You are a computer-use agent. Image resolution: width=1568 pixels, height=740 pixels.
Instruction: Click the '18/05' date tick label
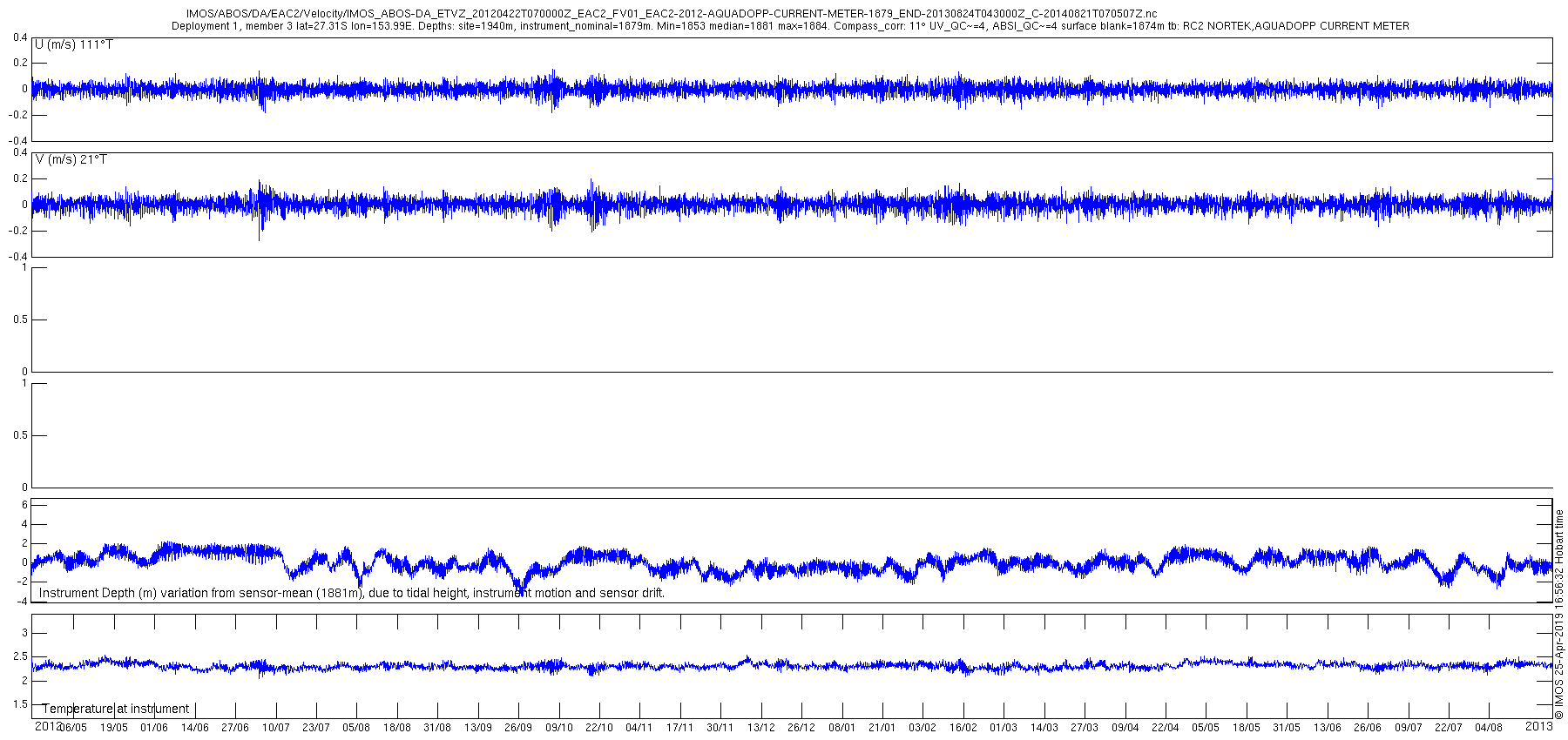pos(1247,728)
